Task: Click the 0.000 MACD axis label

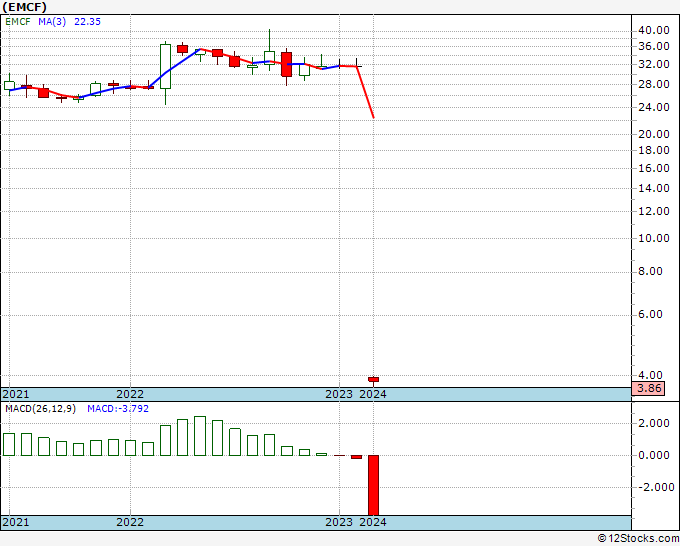Action: (x=654, y=455)
